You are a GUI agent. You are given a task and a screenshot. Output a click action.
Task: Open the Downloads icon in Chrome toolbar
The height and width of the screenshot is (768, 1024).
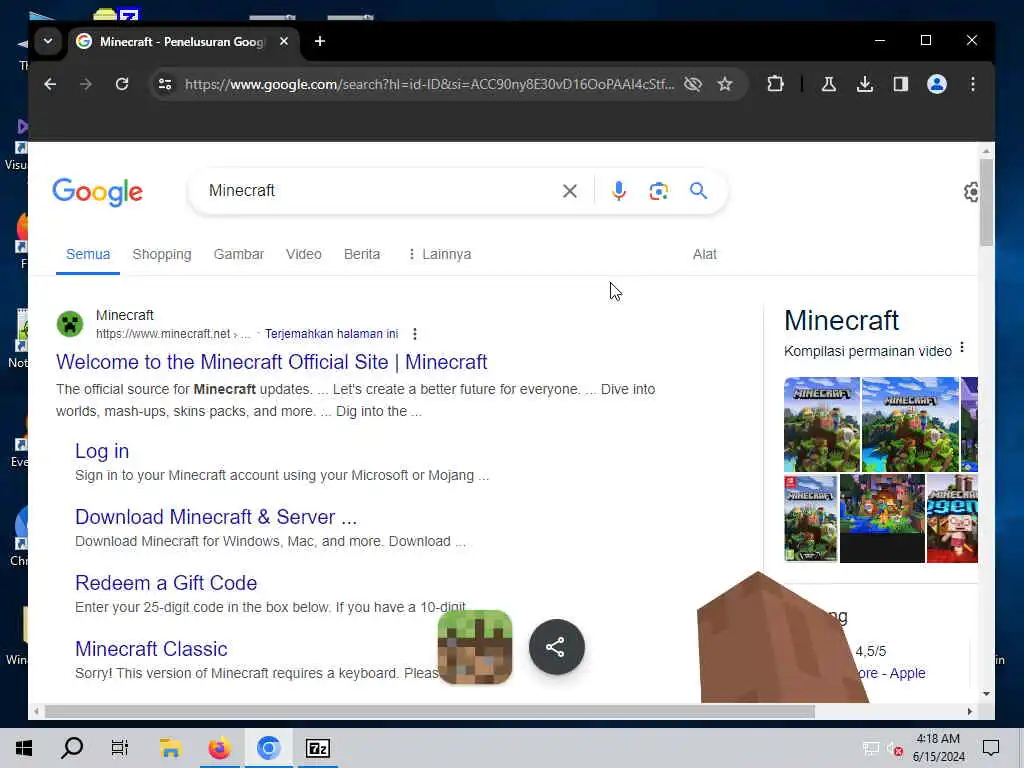pyautogui.click(x=865, y=84)
